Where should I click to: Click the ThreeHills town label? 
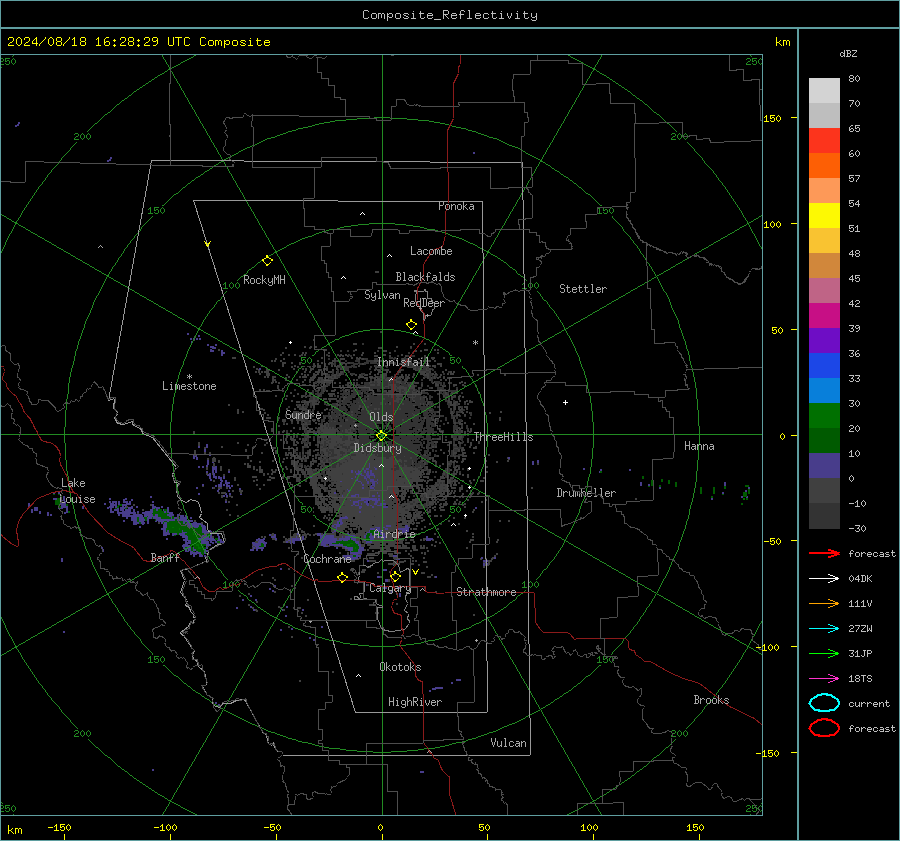point(503,437)
